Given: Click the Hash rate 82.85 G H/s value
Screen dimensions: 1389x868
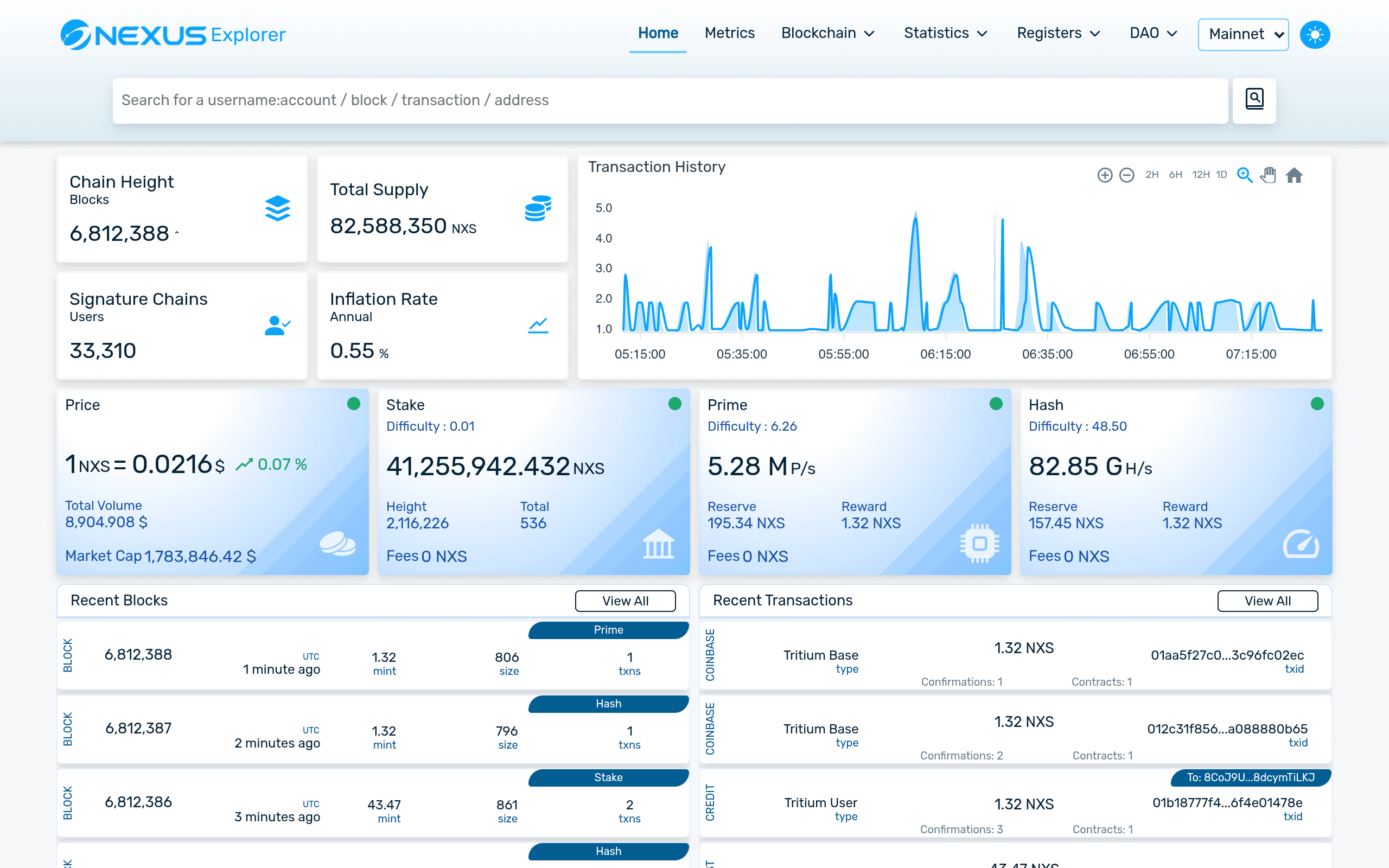Looking at the screenshot, I should pyautogui.click(x=1090, y=466).
